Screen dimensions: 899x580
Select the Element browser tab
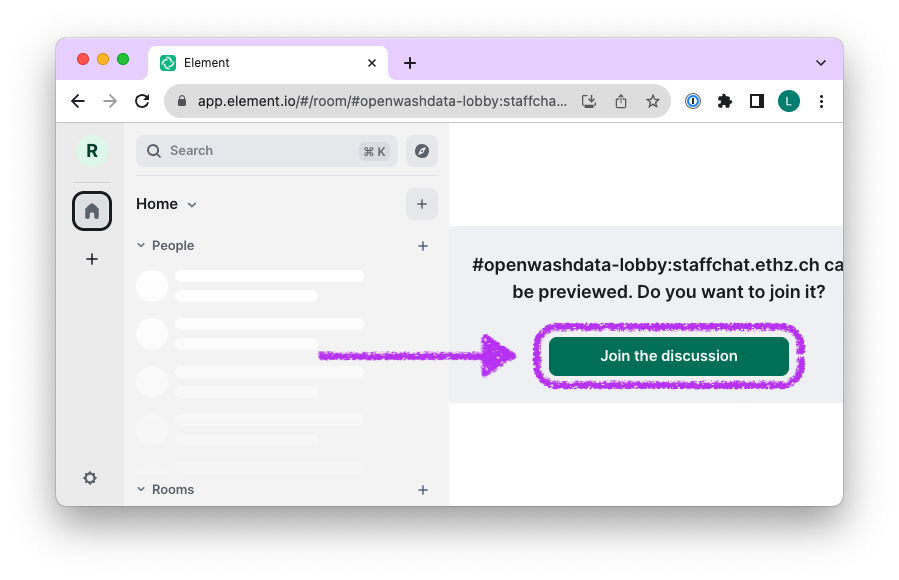coord(268,62)
